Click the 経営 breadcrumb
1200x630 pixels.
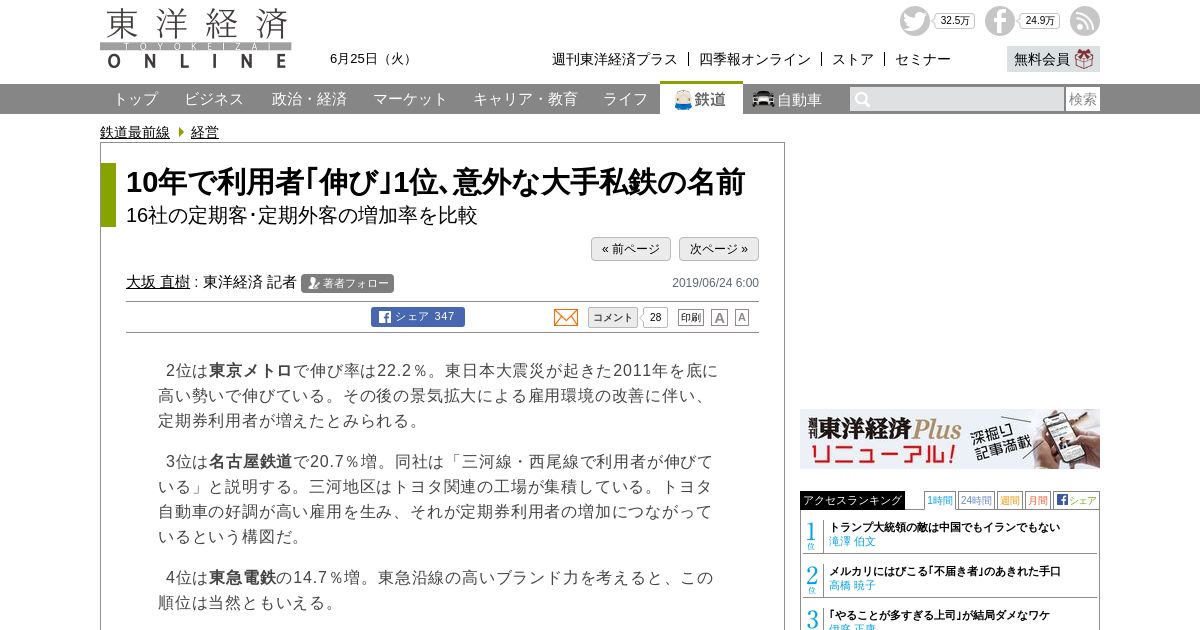tap(205, 132)
